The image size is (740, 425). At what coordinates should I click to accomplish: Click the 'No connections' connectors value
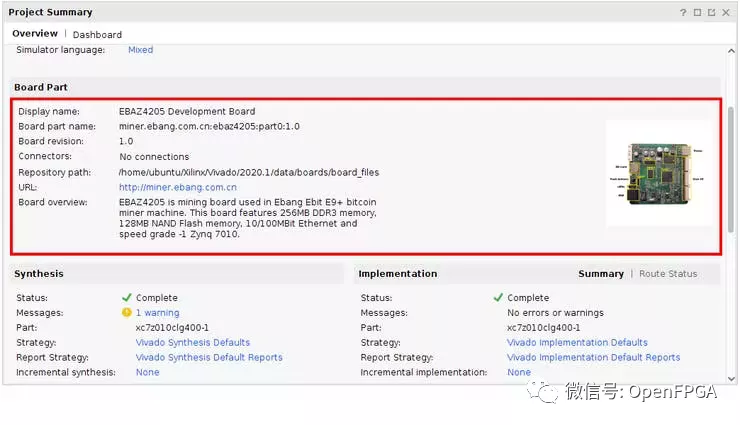(154, 157)
